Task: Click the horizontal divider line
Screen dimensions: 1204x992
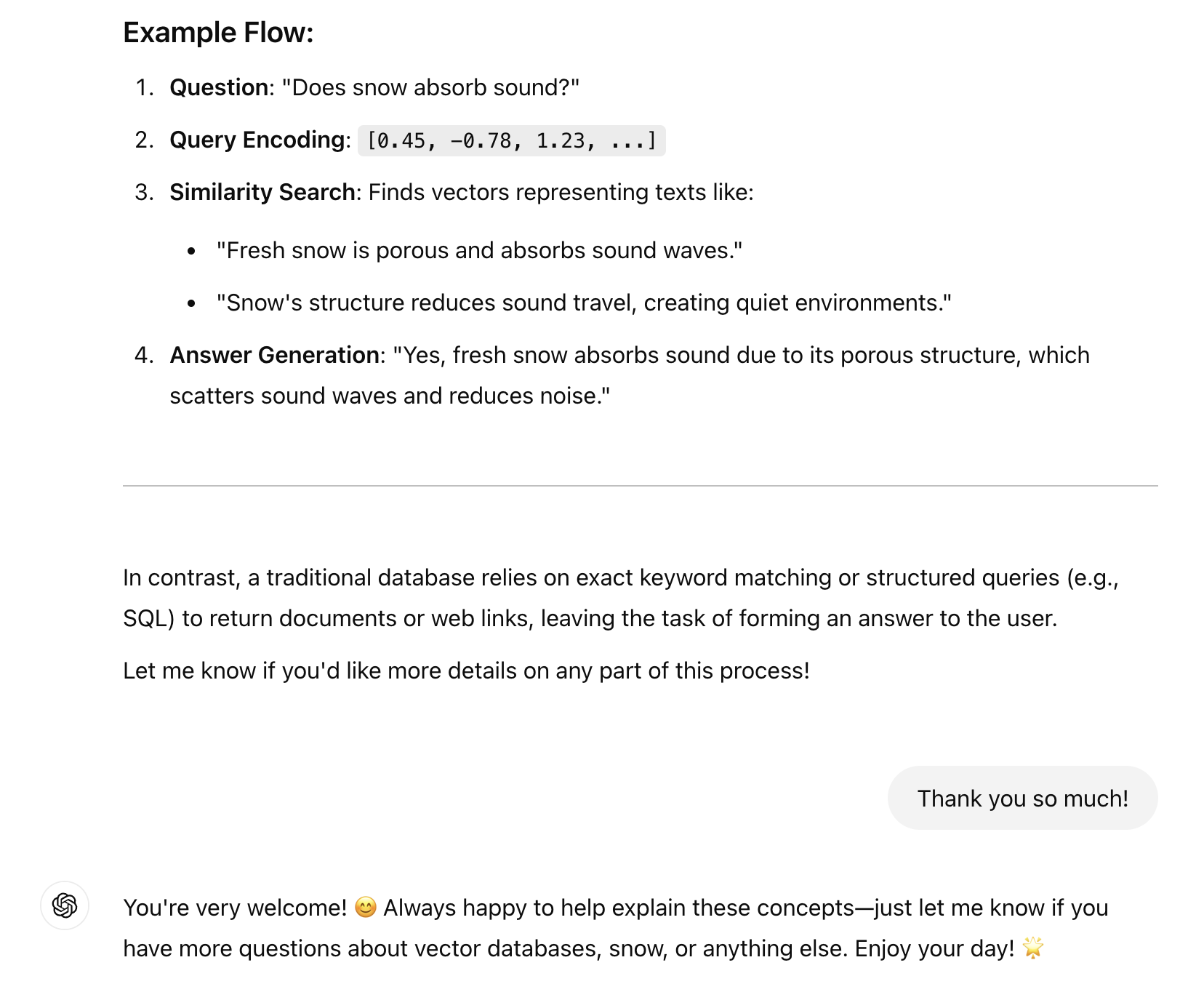Action: click(640, 485)
